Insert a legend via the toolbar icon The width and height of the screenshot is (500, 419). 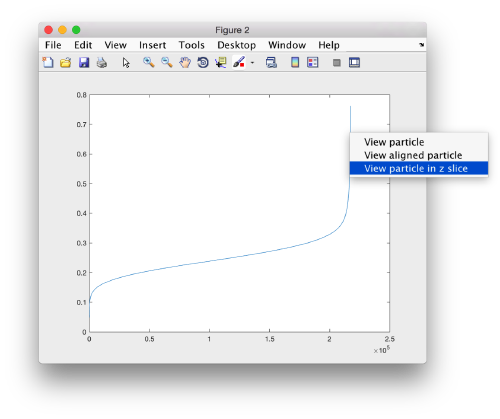pos(313,62)
